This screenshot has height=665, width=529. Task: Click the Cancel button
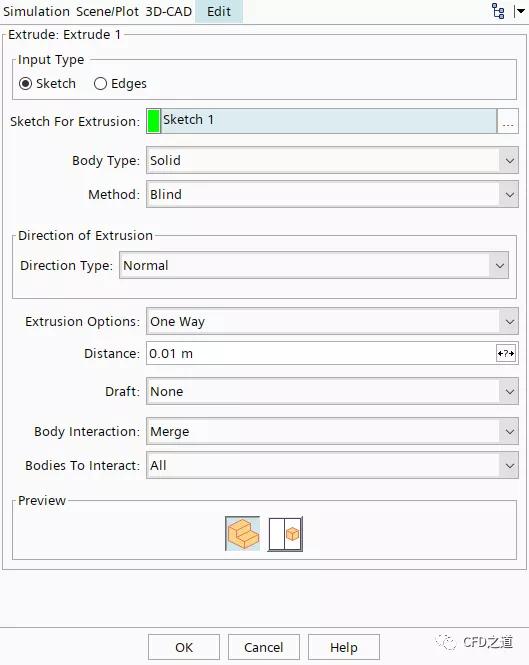[x=263, y=647]
